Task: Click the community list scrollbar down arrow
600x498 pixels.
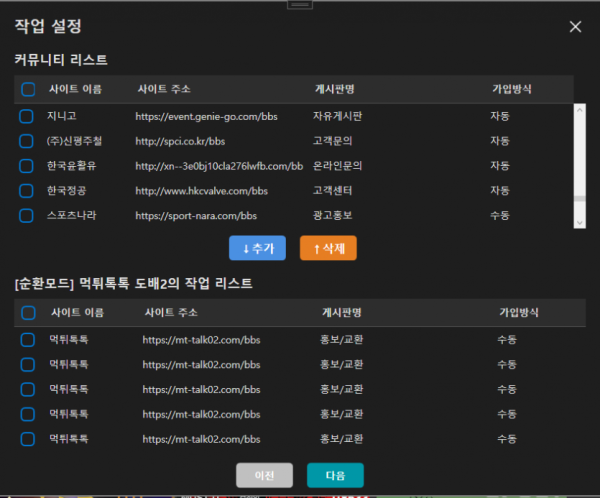Action: coord(578,222)
